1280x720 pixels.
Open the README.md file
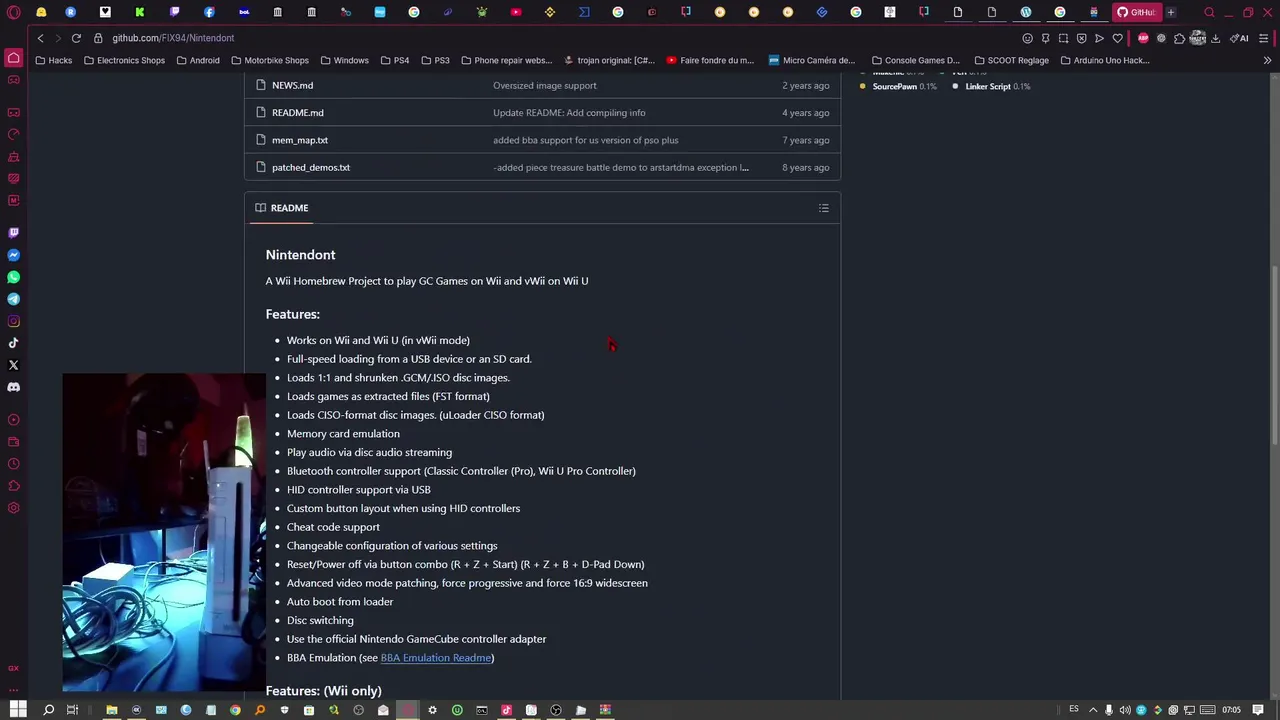[298, 113]
